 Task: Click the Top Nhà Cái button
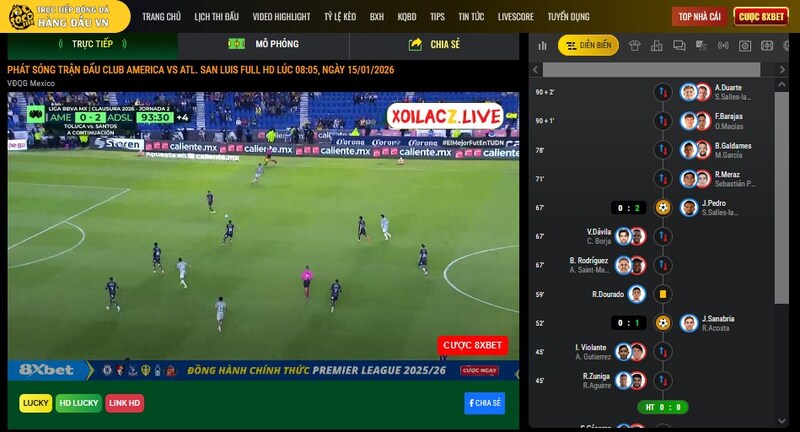pos(698,17)
